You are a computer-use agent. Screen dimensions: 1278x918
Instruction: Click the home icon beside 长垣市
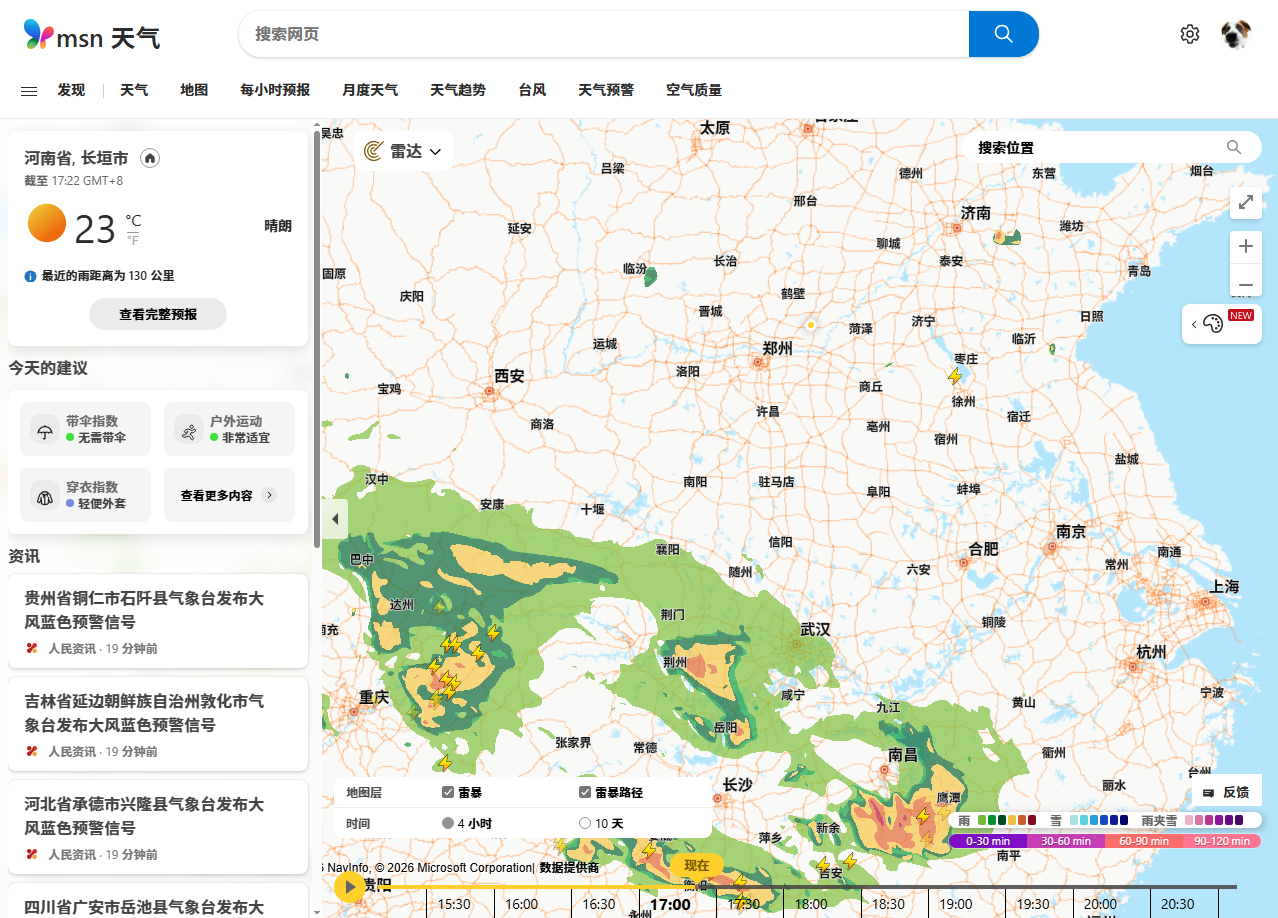tap(150, 158)
